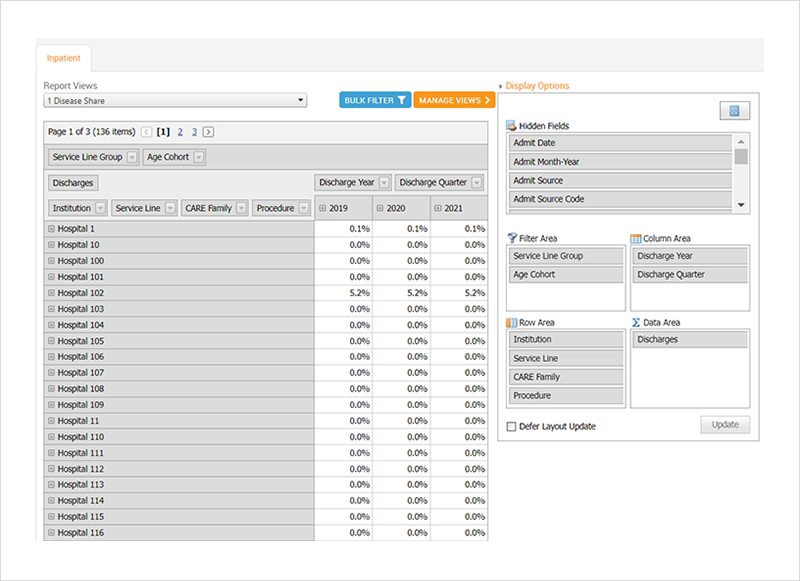Select Discharge Year in Column Area

coord(690,256)
